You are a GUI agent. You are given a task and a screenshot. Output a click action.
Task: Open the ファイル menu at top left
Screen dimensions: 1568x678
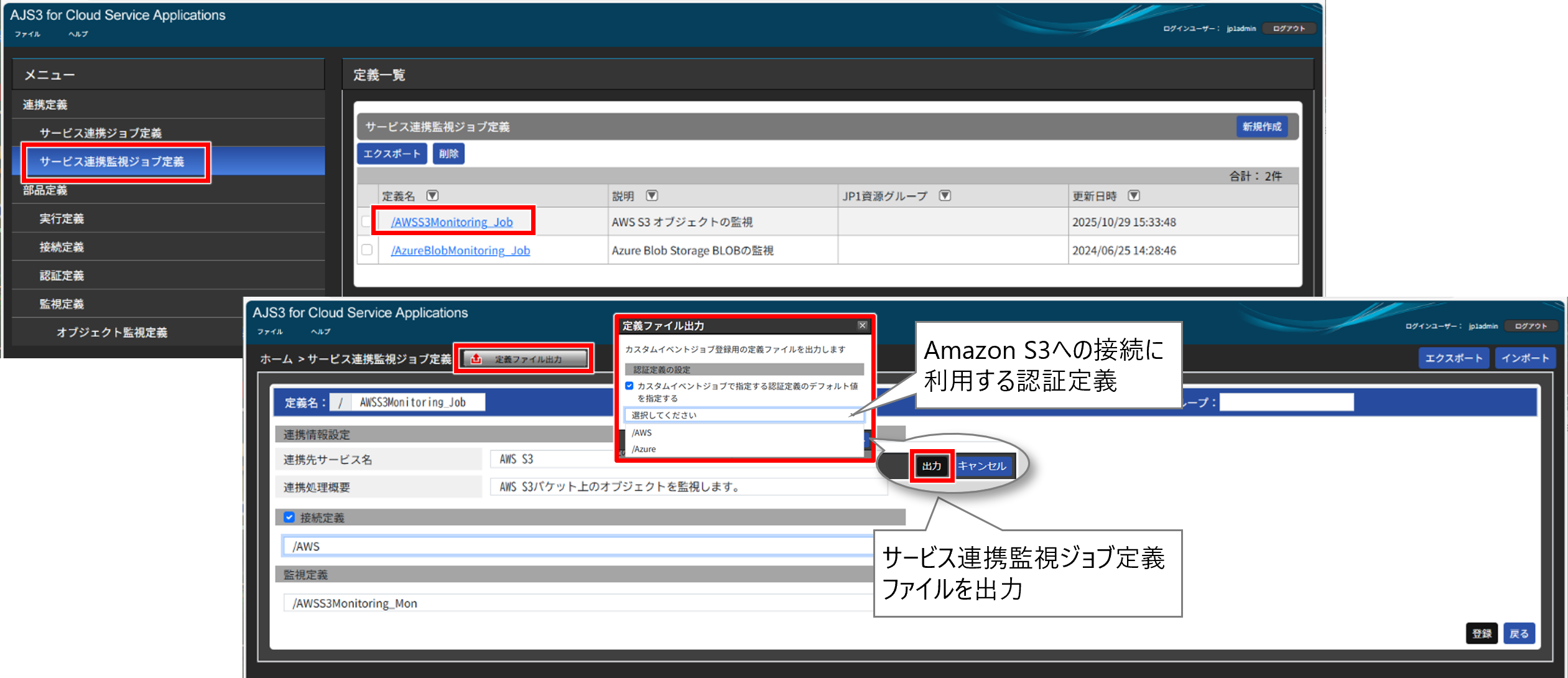[x=27, y=34]
